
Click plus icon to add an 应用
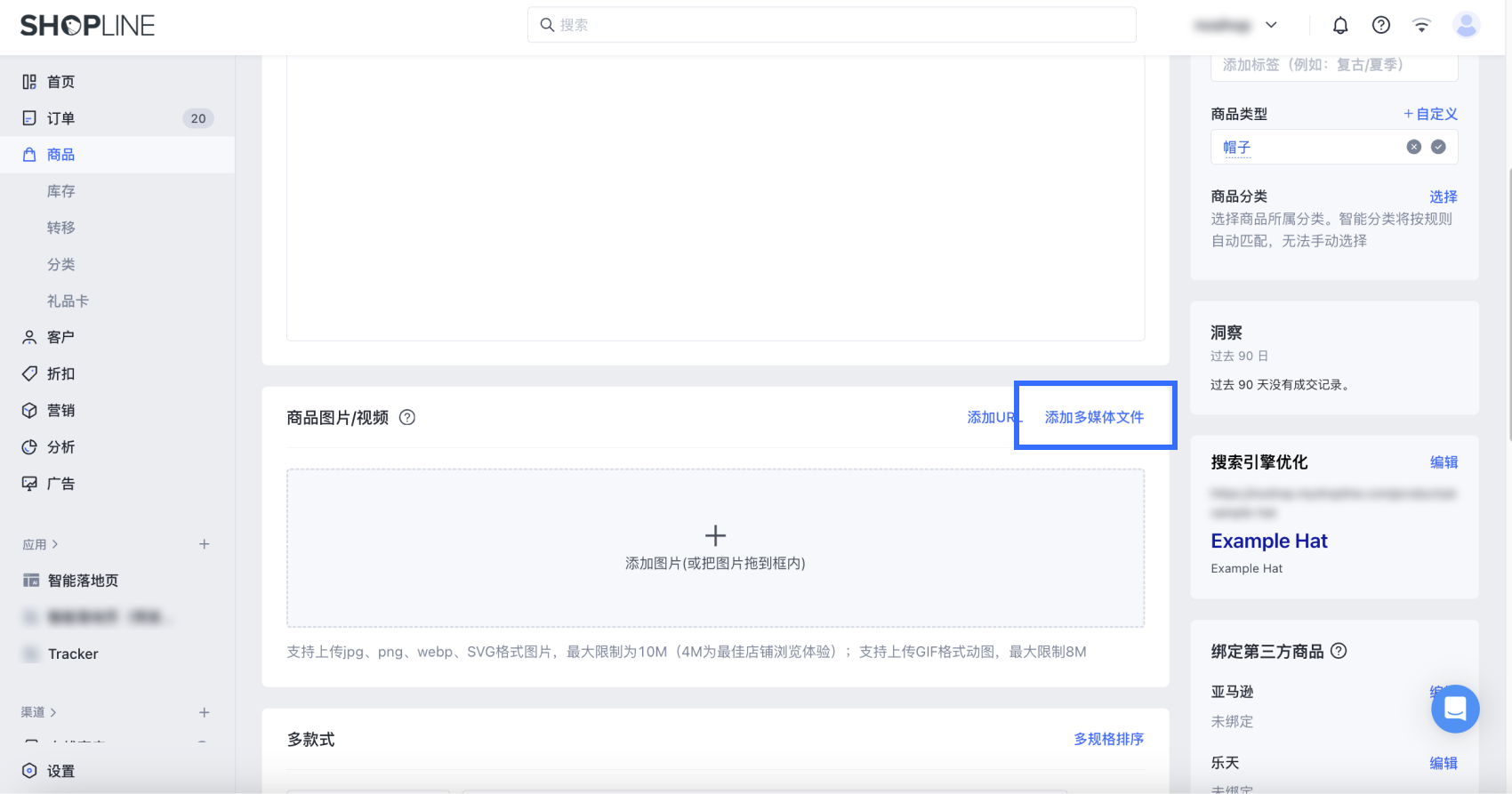(x=204, y=544)
